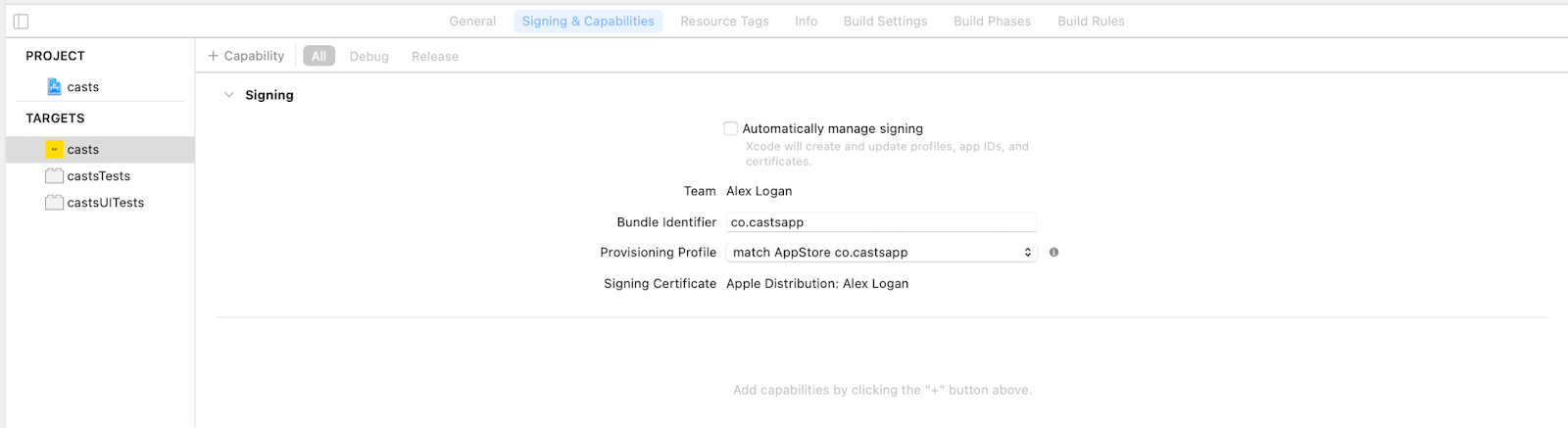This screenshot has height=428, width=1568.
Task: Click the Alex Logan team name
Action: pos(759,191)
